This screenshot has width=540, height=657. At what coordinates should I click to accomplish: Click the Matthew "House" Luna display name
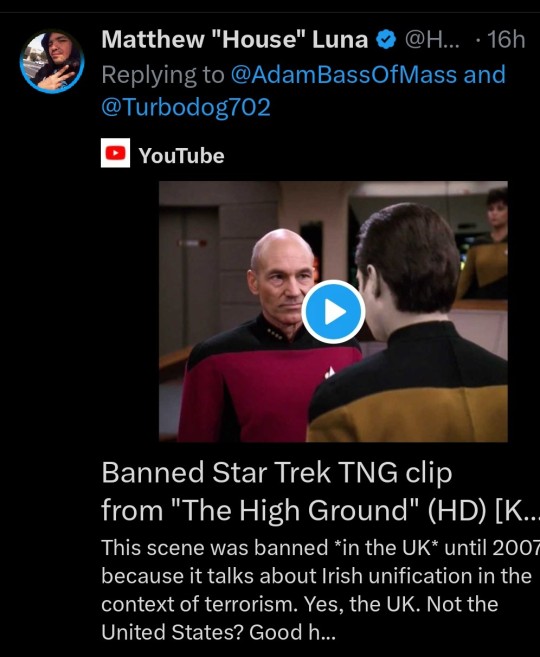(x=235, y=39)
